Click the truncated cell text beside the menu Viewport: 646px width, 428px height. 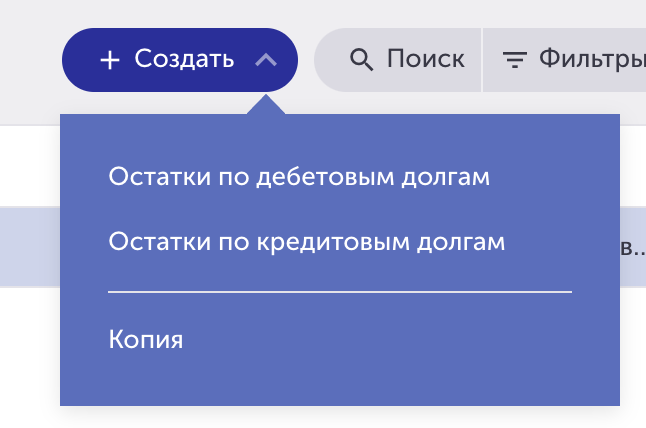click(633, 248)
